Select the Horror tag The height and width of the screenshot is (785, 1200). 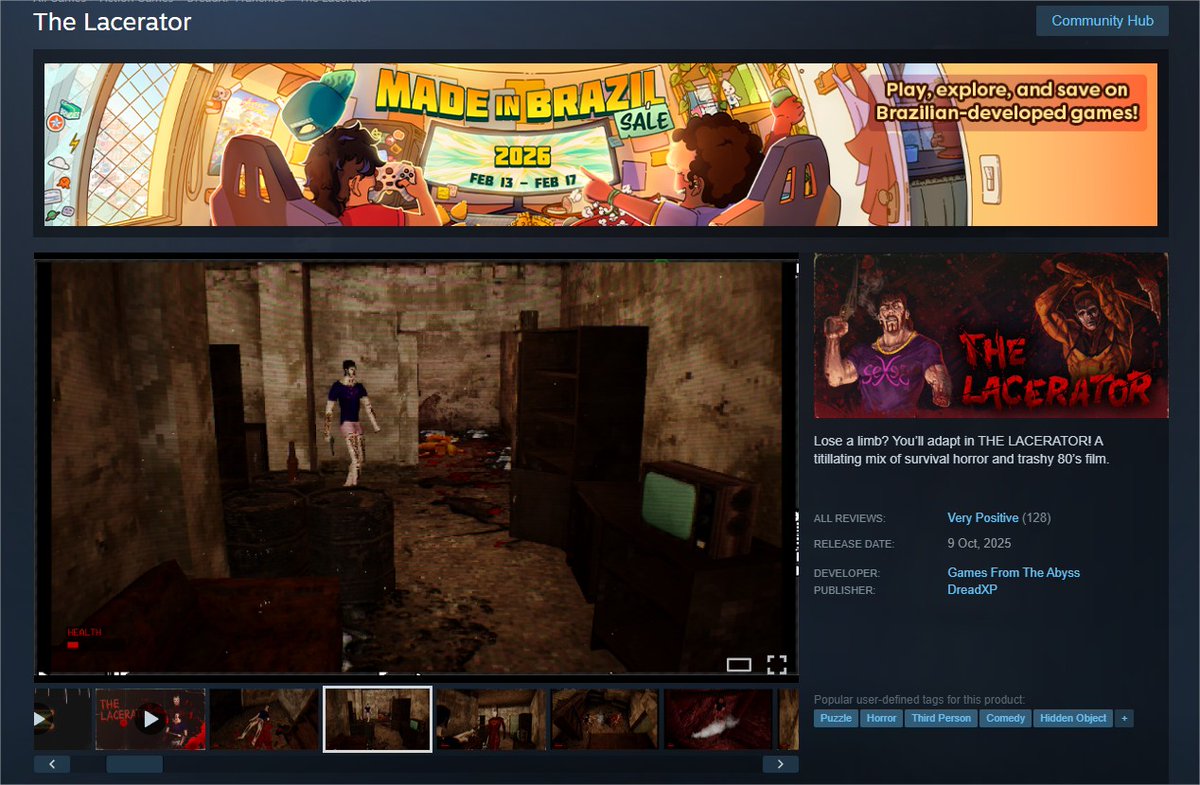pyautogui.click(x=882, y=718)
